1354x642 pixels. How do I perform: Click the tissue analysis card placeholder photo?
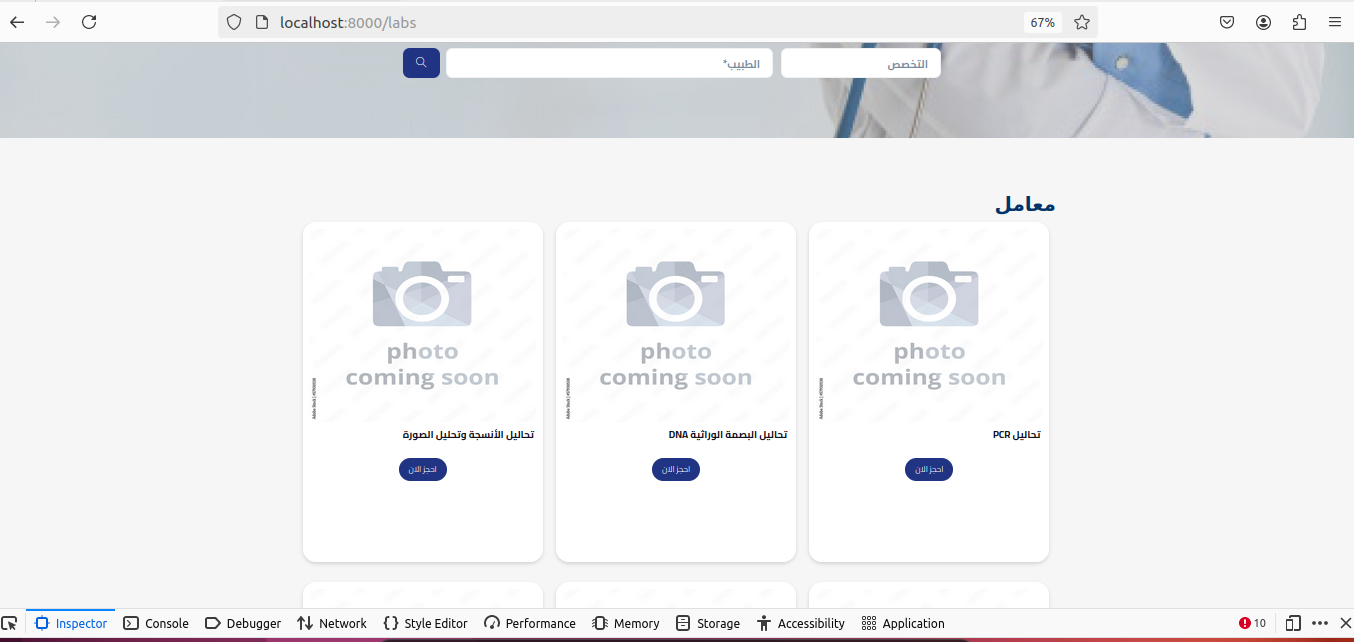pyautogui.click(x=422, y=323)
